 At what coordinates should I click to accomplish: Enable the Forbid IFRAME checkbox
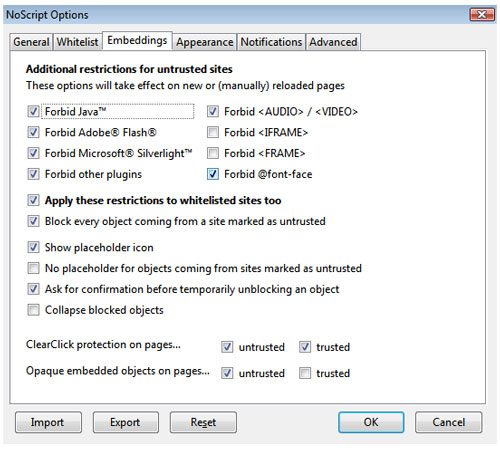click(213, 132)
